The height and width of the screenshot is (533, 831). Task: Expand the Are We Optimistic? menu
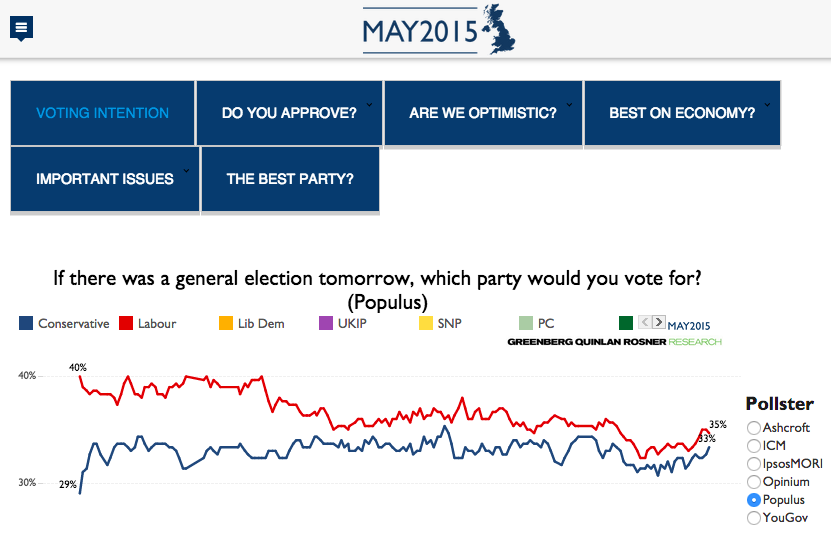[483, 113]
